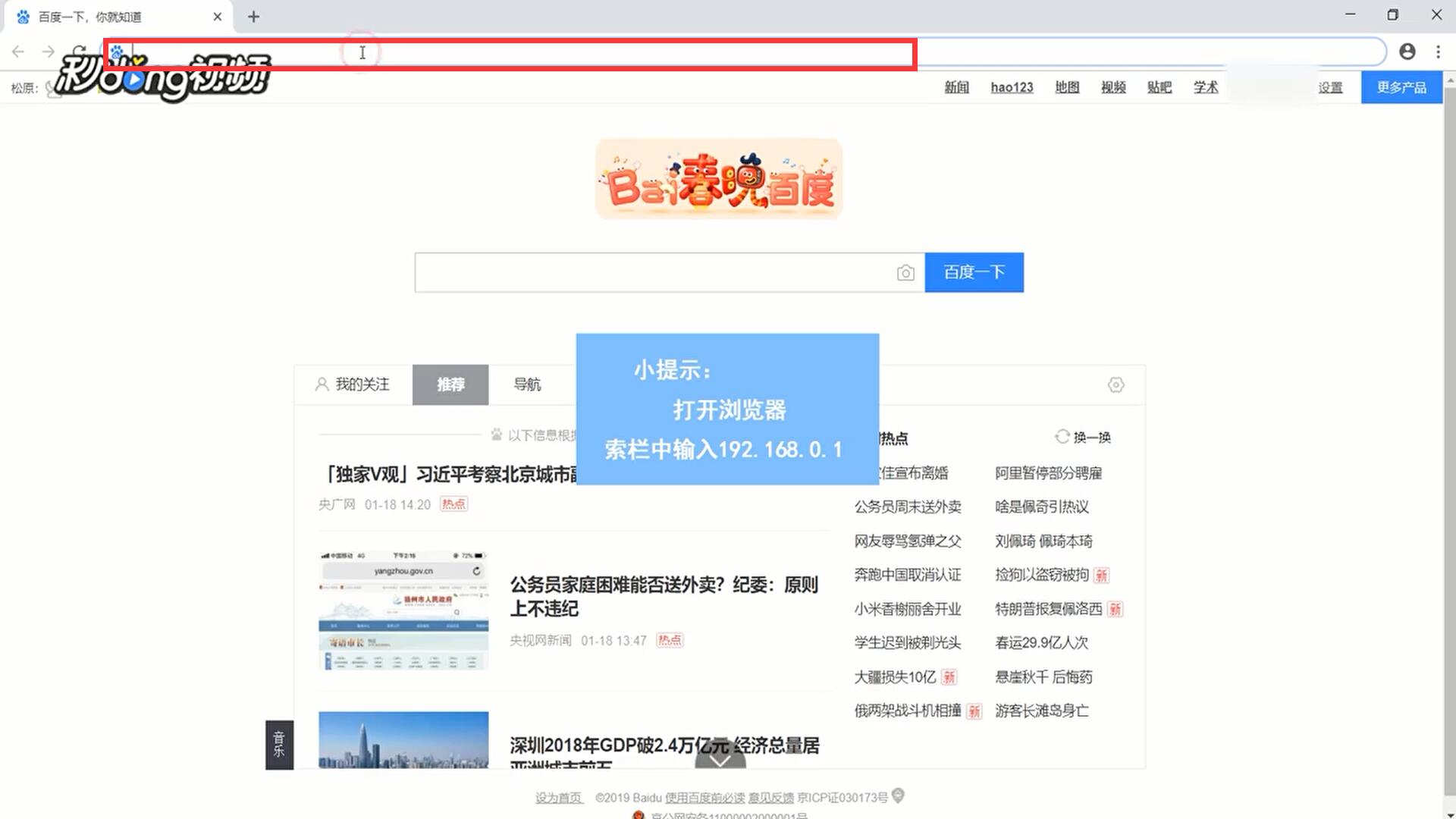The width and height of the screenshot is (1456, 819).
Task: Open the hao123 link
Action: coord(1012,87)
